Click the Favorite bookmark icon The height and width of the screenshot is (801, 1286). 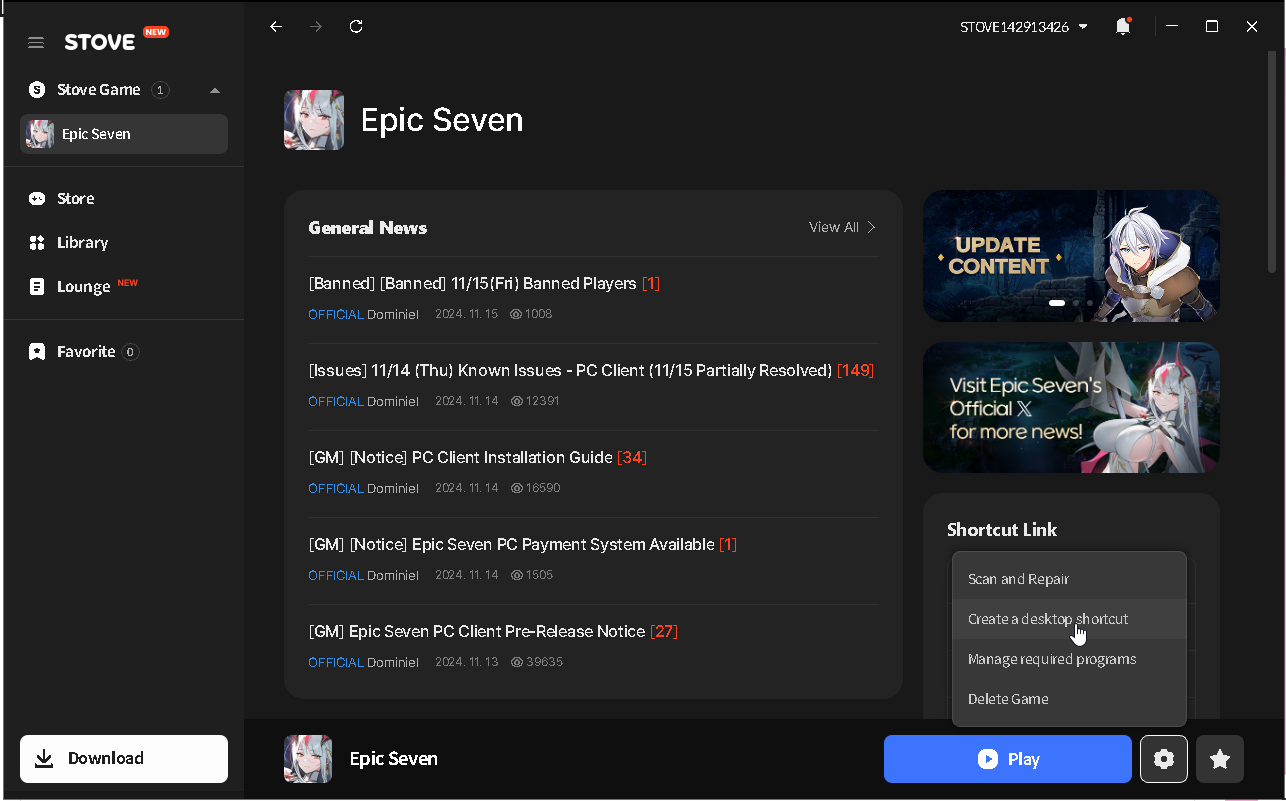(x=37, y=352)
